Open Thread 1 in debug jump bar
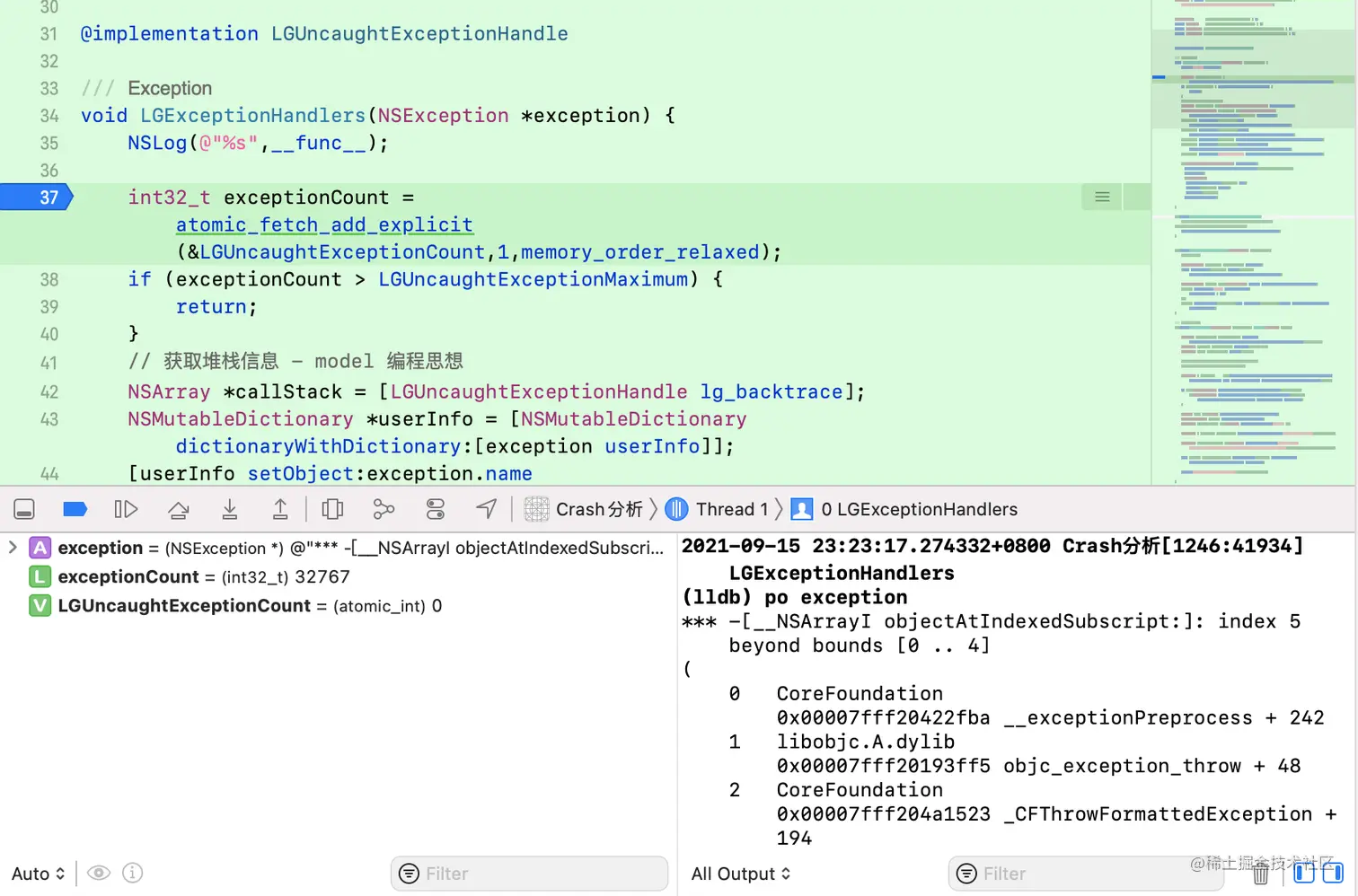Viewport: 1358px width, 896px height. 718,510
